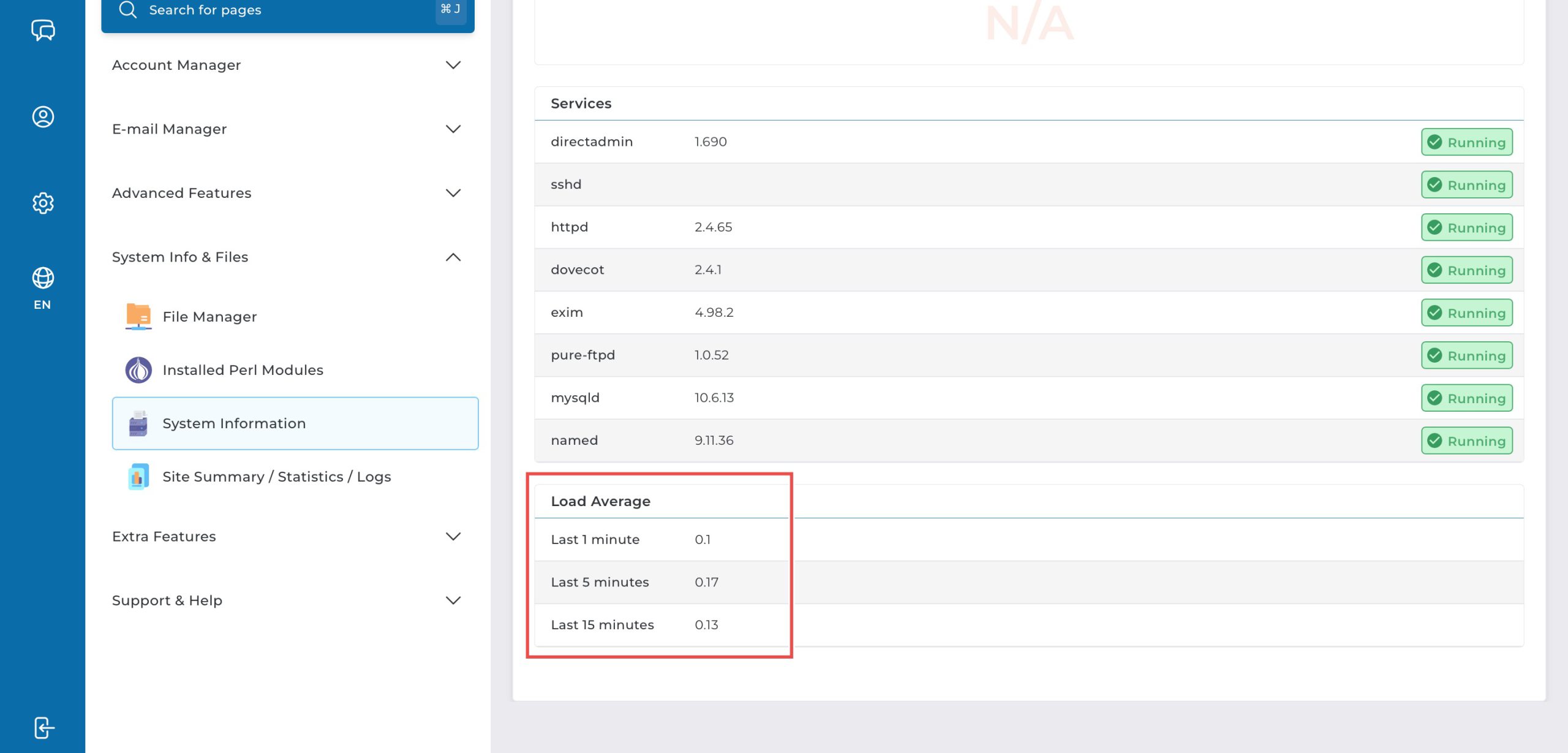Click Running status badge for directadmin

pos(1466,142)
